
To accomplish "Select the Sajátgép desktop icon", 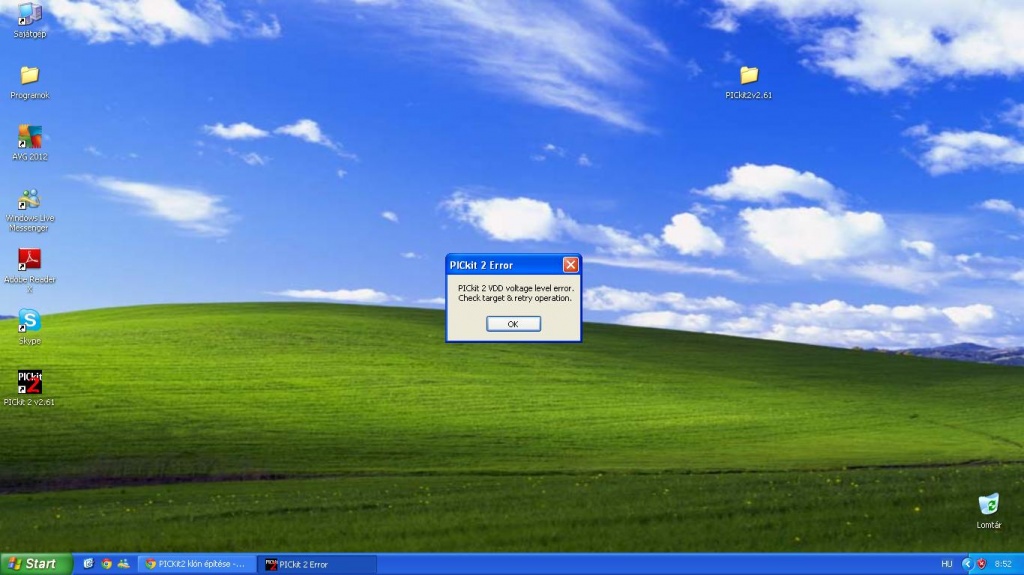I will 29,20.
